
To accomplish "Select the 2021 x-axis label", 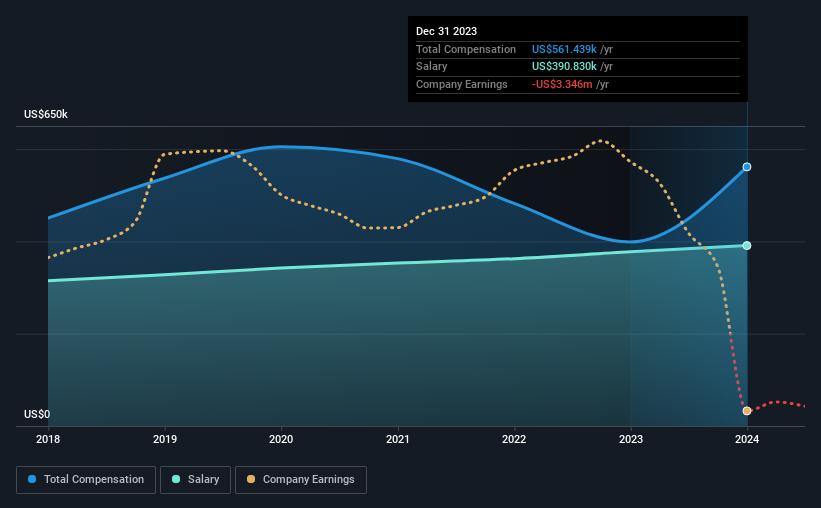I will [x=398, y=439].
